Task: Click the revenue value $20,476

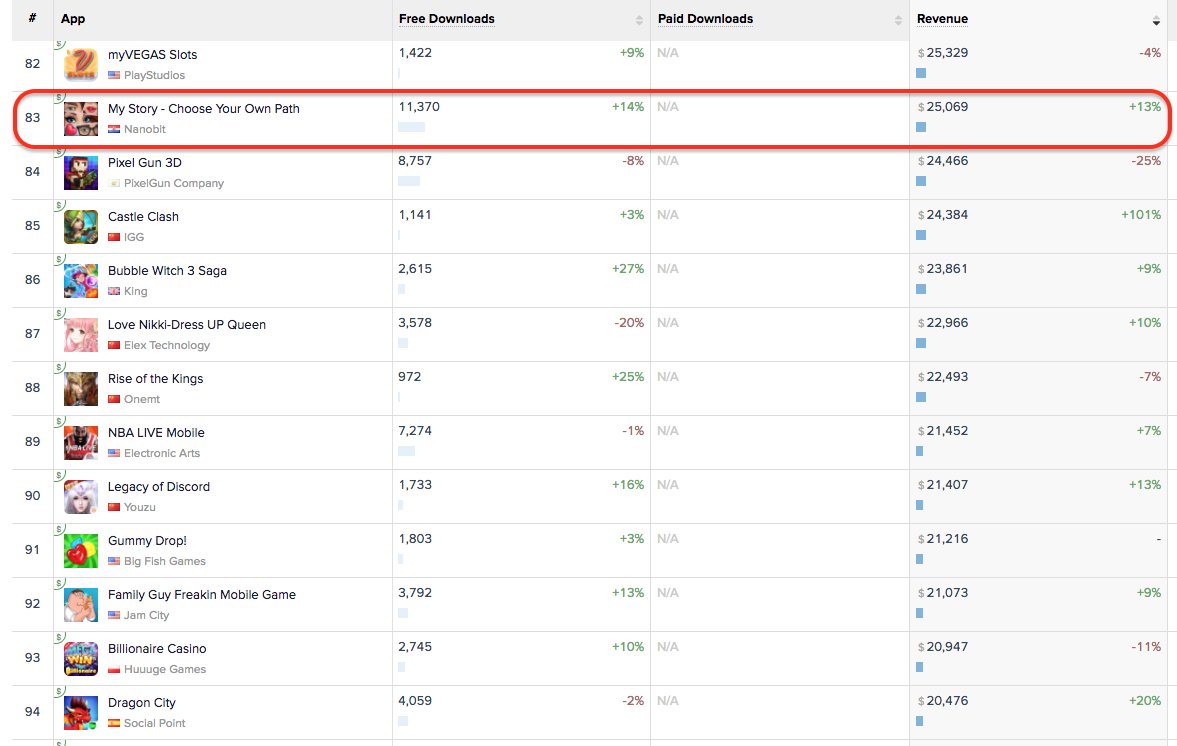Action: point(943,701)
